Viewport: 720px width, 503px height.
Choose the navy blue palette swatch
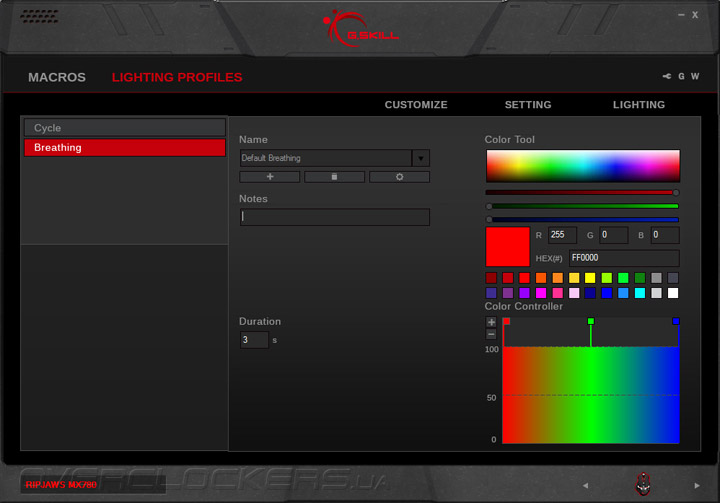pyautogui.click(x=590, y=293)
